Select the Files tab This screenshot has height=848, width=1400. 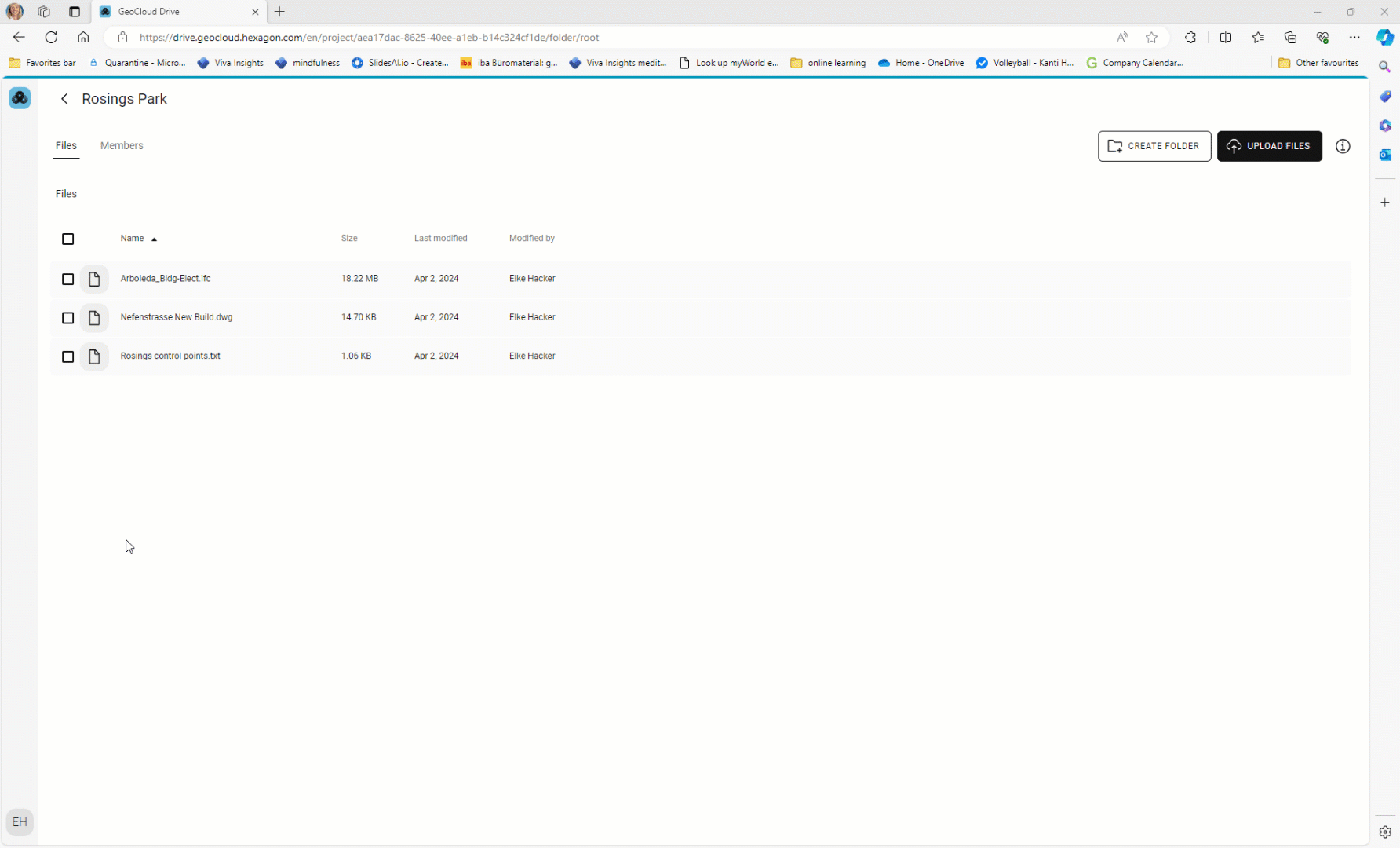[66, 145]
